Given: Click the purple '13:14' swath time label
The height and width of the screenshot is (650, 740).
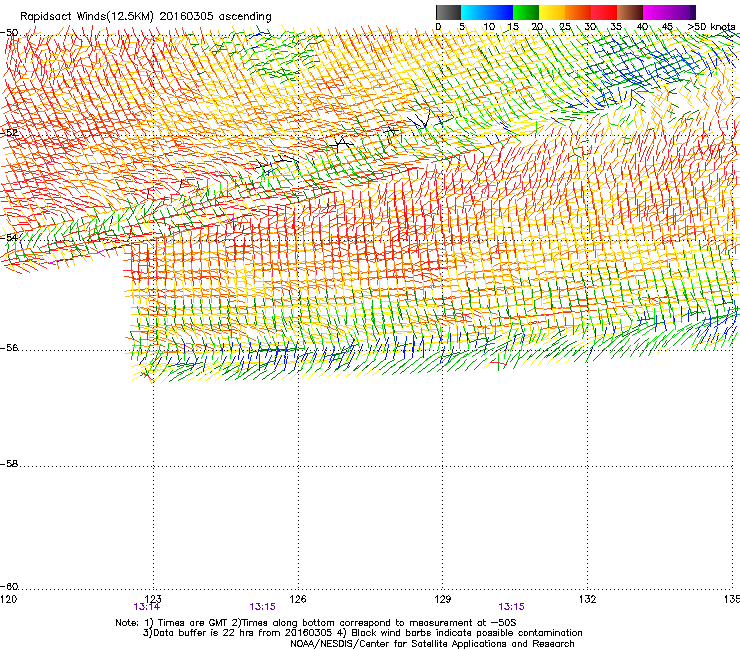Looking at the screenshot, I should click(x=147, y=607).
